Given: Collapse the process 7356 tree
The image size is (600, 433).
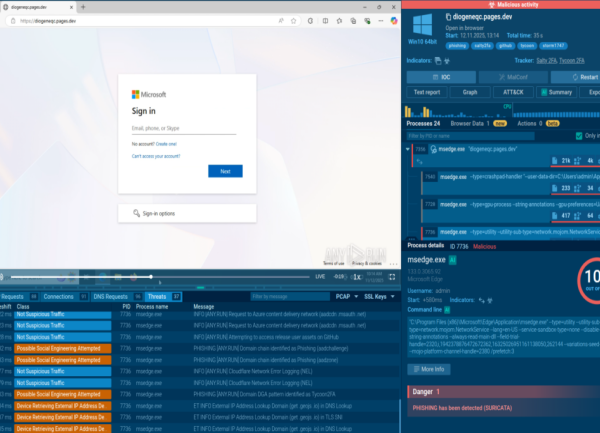Looking at the screenshot, I should point(408,149).
